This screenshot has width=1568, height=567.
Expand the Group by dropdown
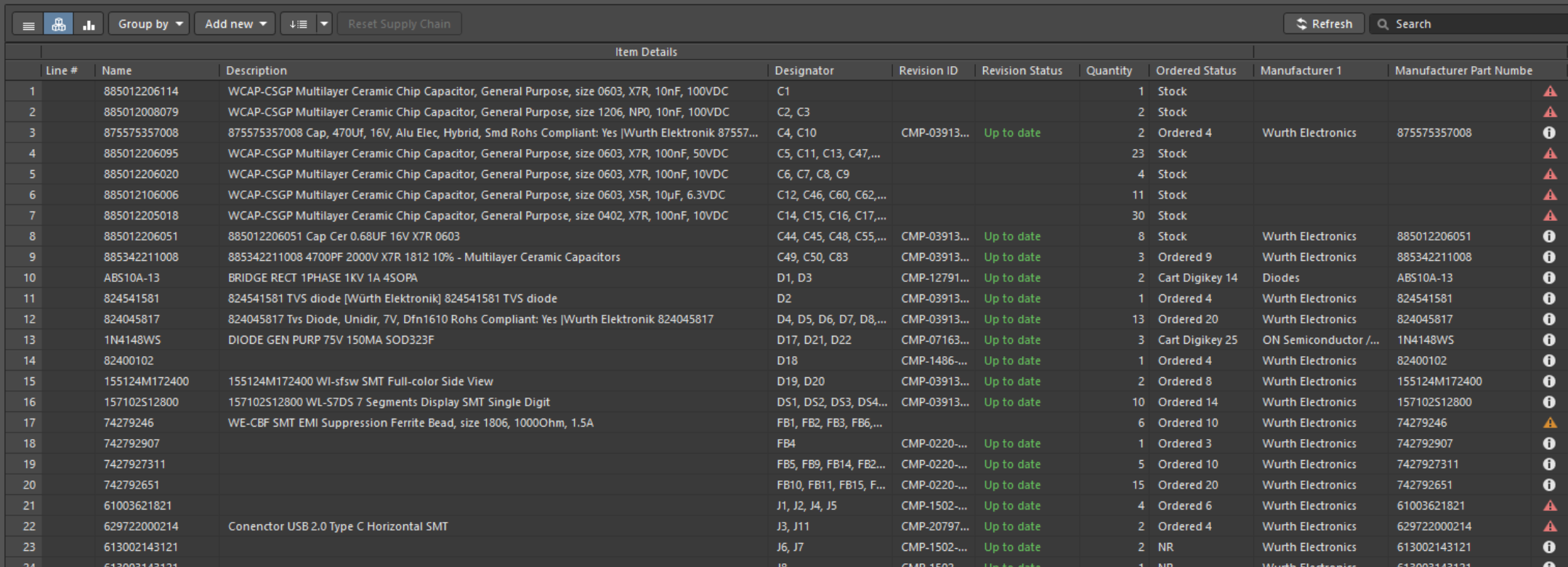coord(150,24)
